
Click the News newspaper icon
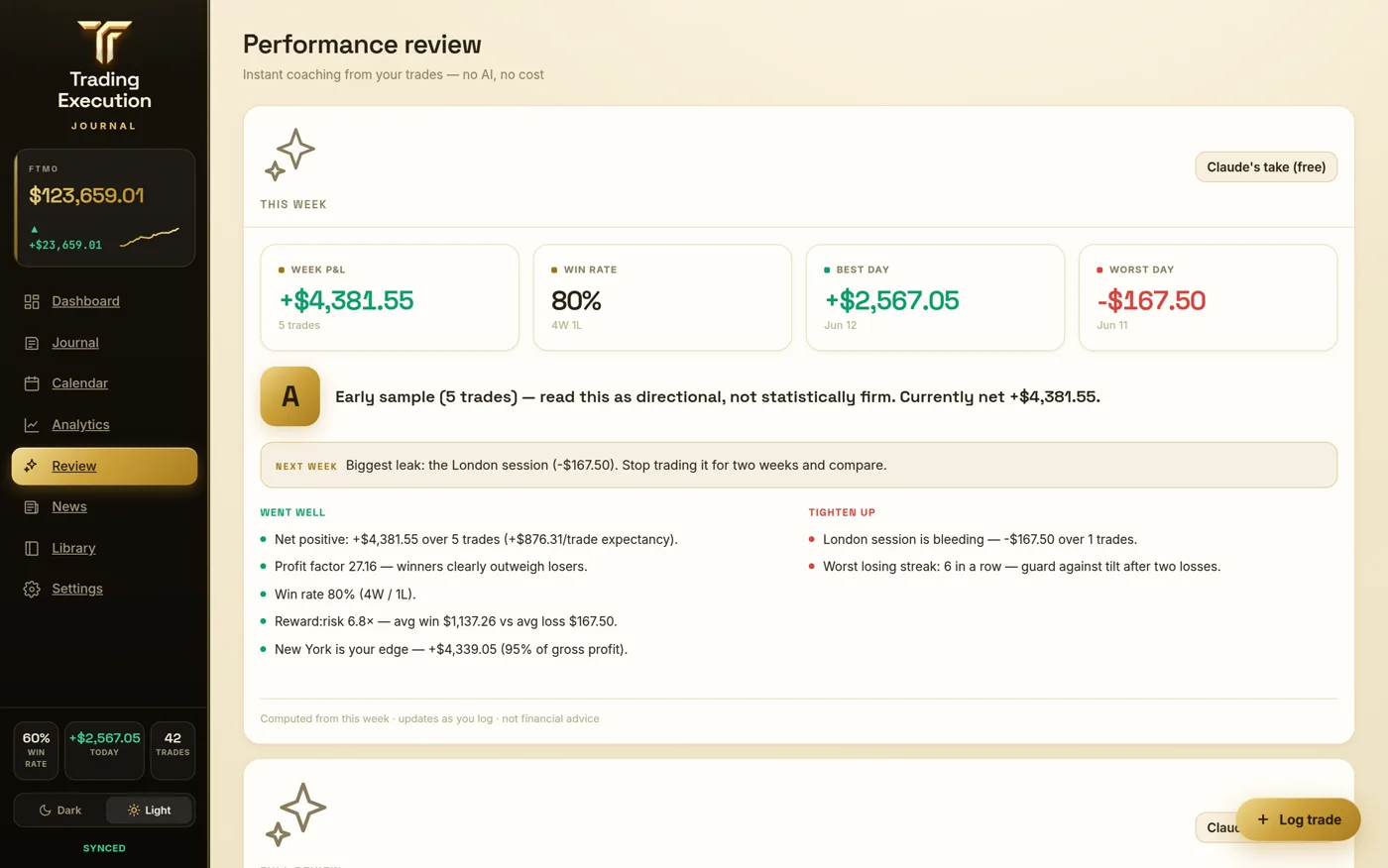(32, 507)
